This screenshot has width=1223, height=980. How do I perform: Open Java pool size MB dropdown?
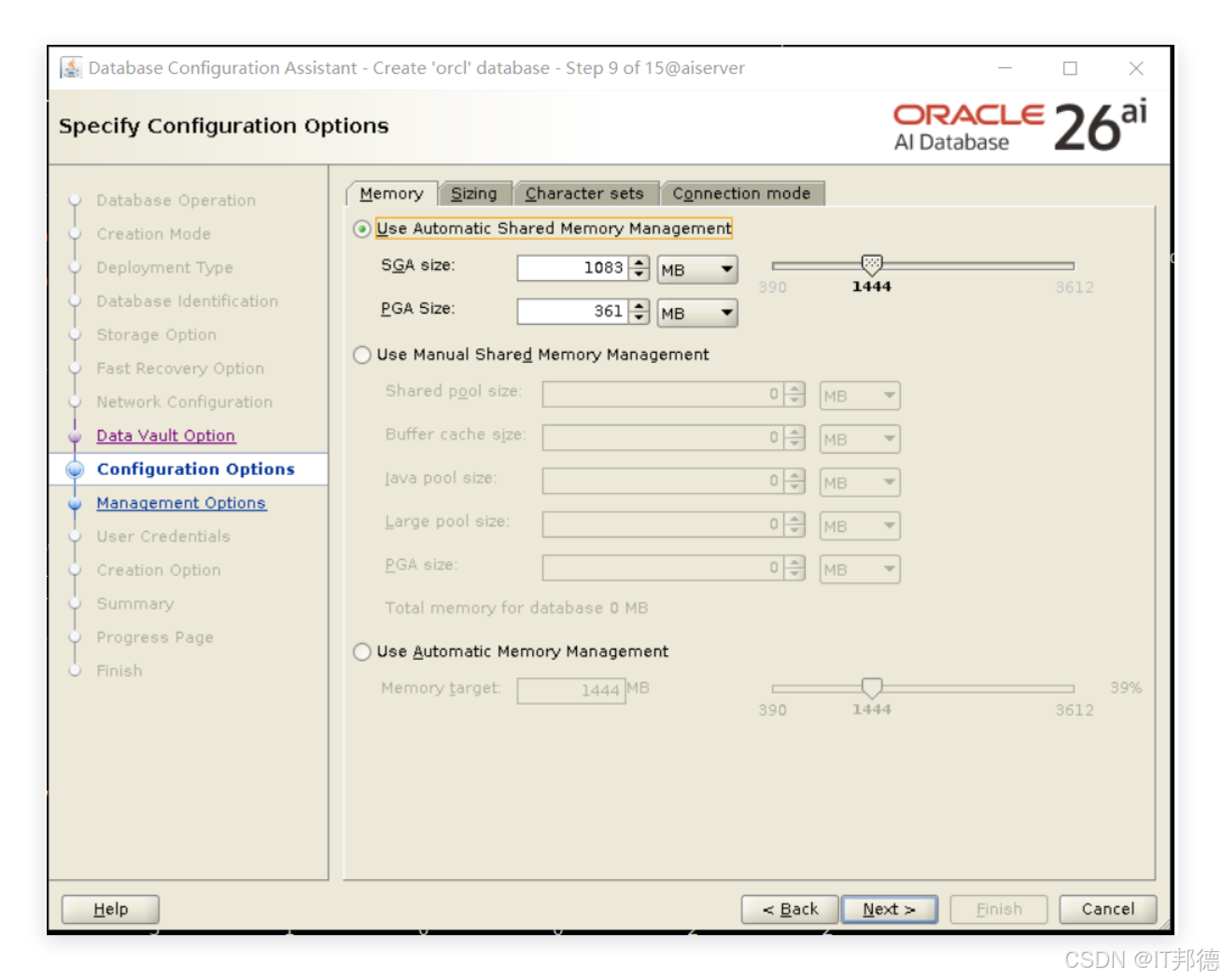click(860, 483)
